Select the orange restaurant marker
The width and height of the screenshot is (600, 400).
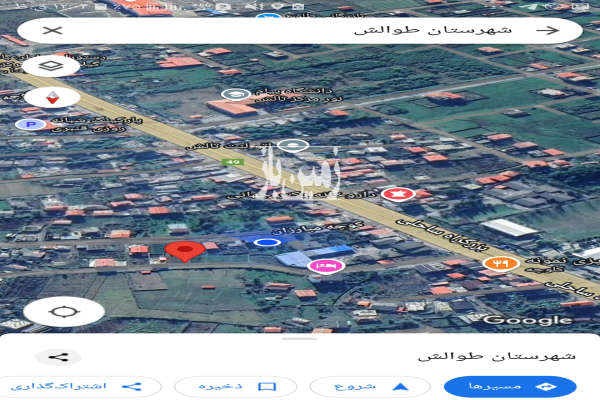pyautogui.click(x=501, y=263)
